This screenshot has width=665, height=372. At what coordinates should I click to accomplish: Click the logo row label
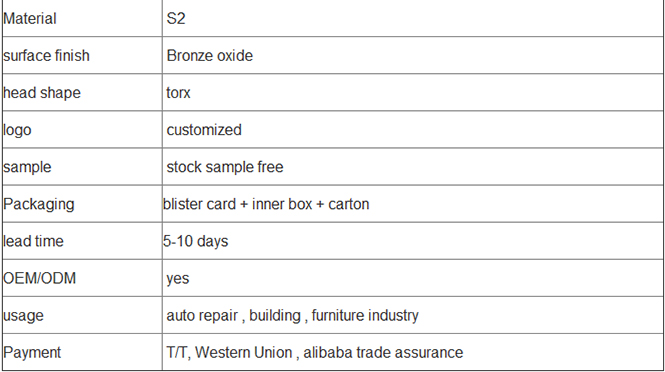[x=17, y=130]
